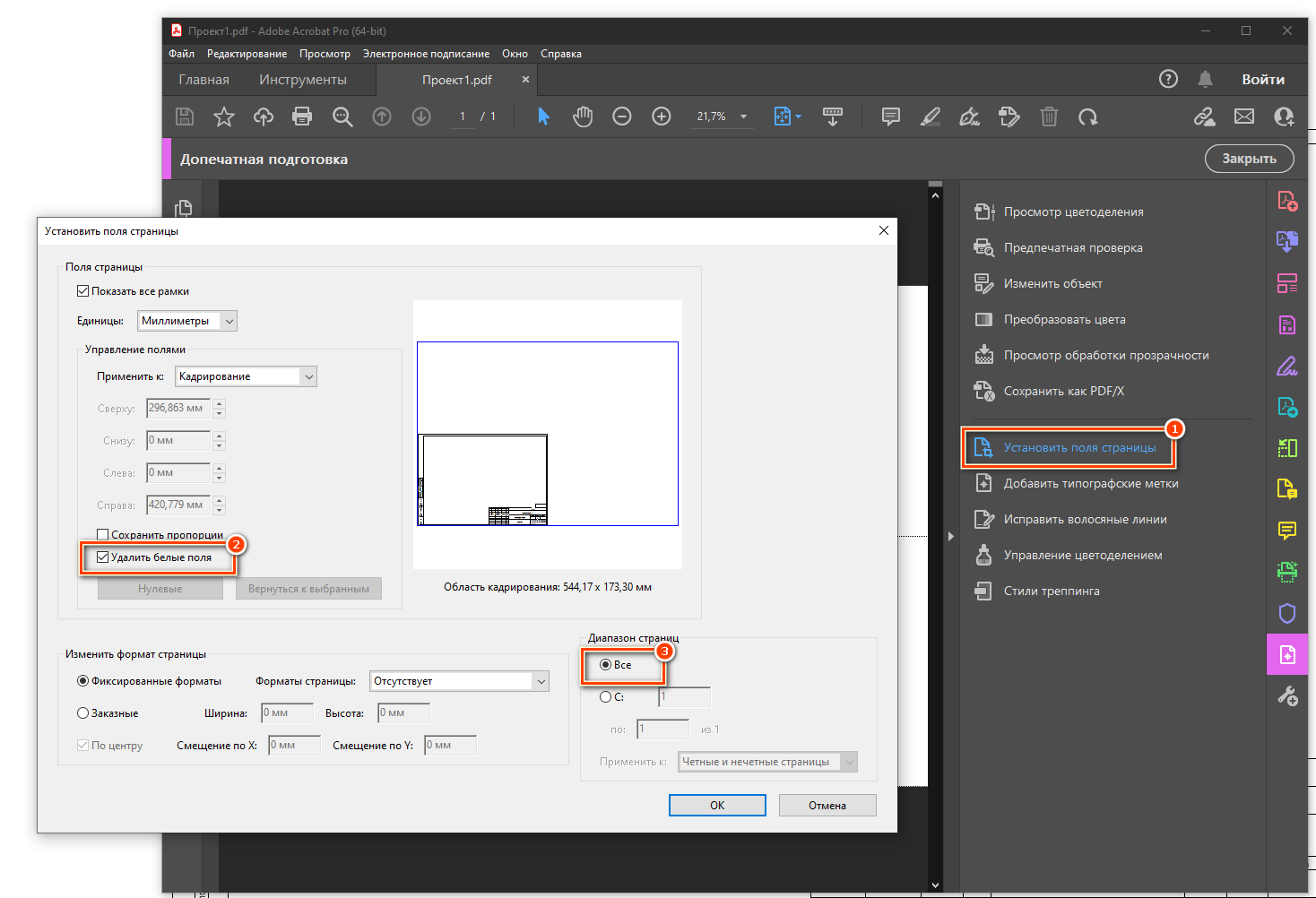Image resolution: width=1316 pixels, height=898 pixels.
Task: Switch to the Инструменты tab
Action: (x=303, y=80)
